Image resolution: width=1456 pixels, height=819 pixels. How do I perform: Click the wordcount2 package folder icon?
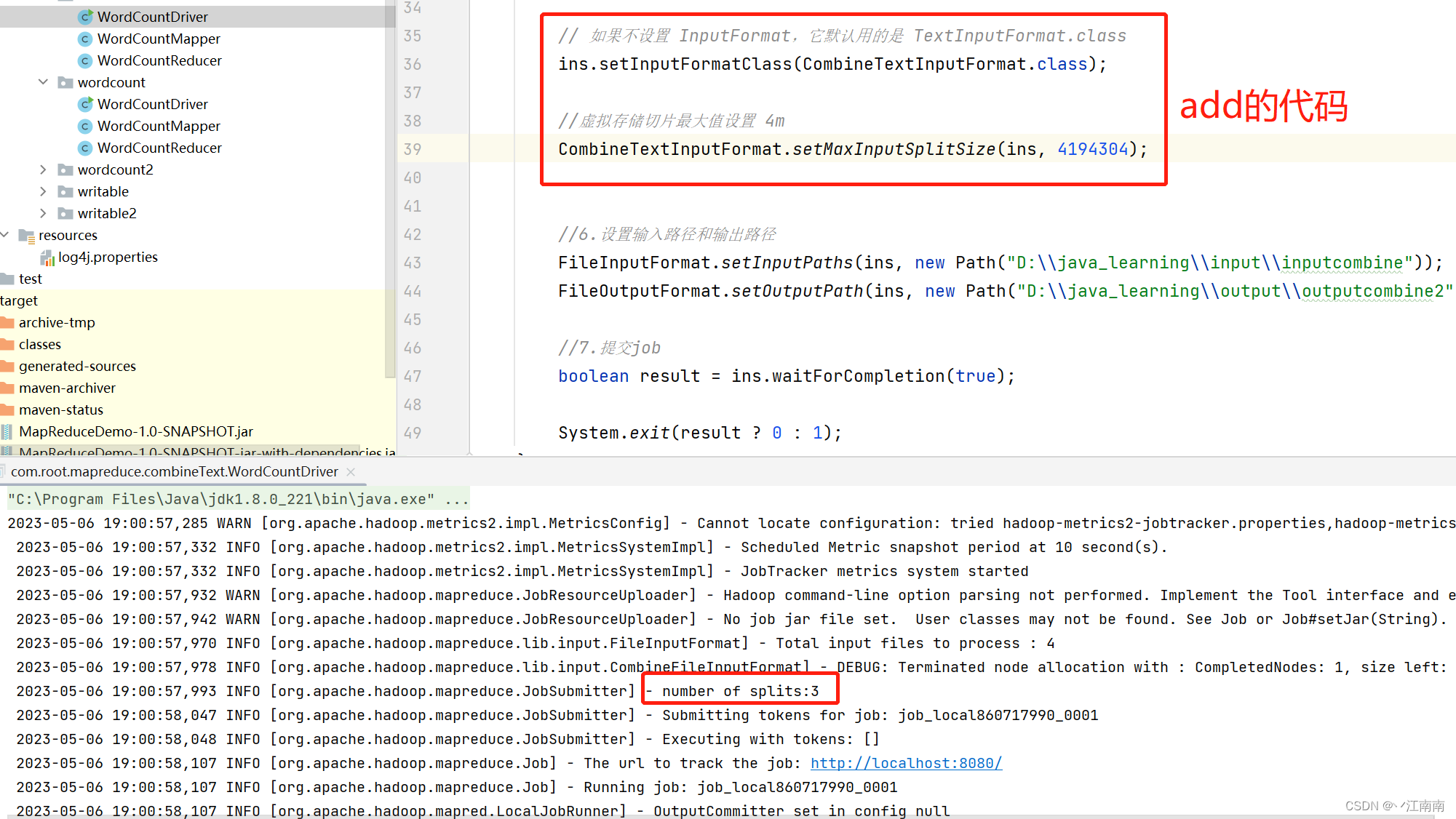click(x=65, y=169)
